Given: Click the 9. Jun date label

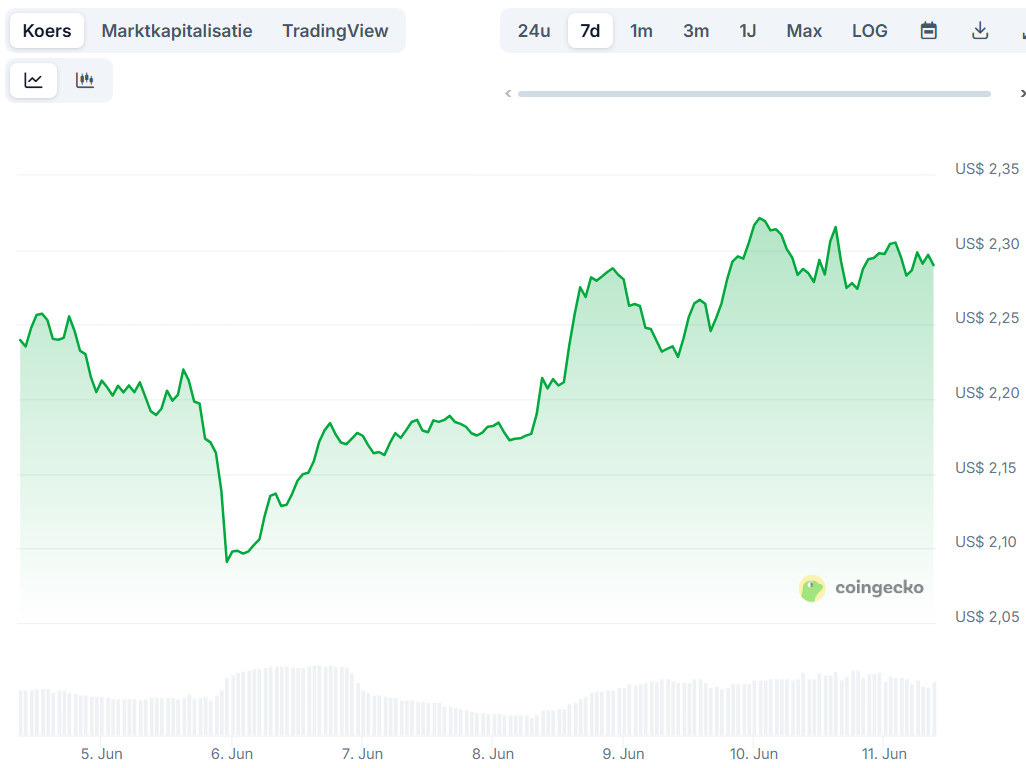Looking at the screenshot, I should click(623, 754).
